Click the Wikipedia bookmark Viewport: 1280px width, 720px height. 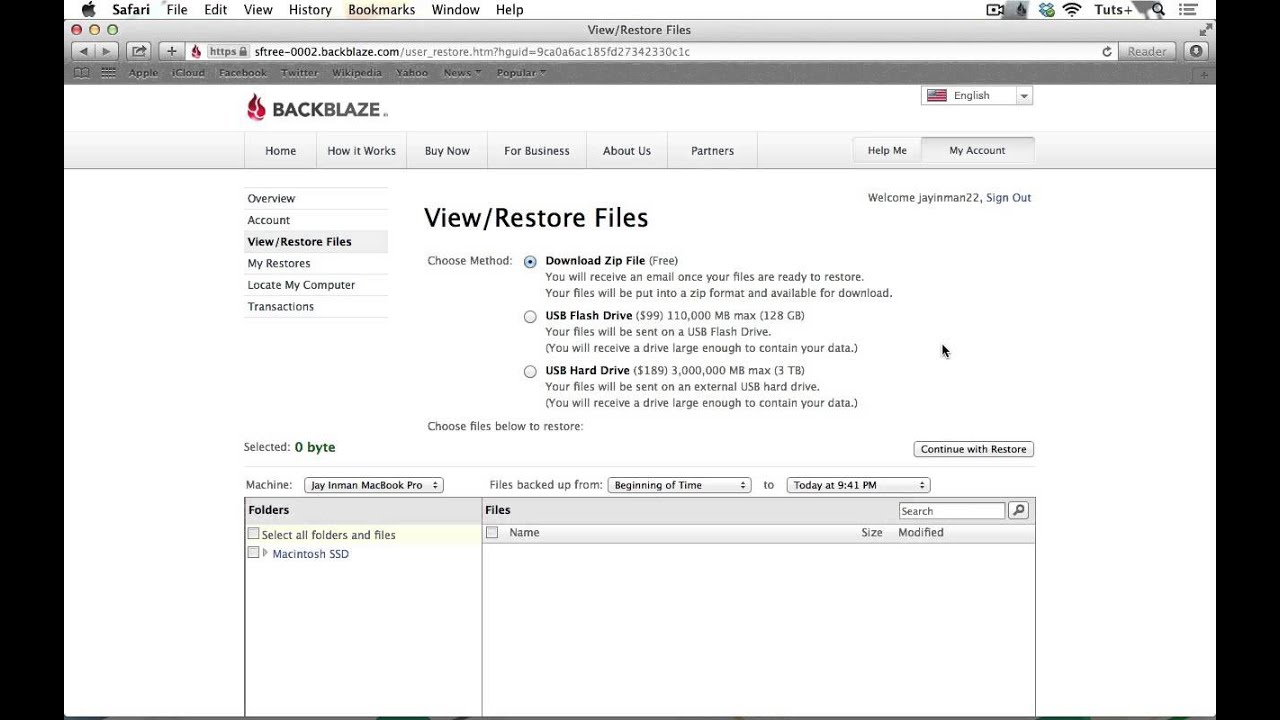coord(357,73)
